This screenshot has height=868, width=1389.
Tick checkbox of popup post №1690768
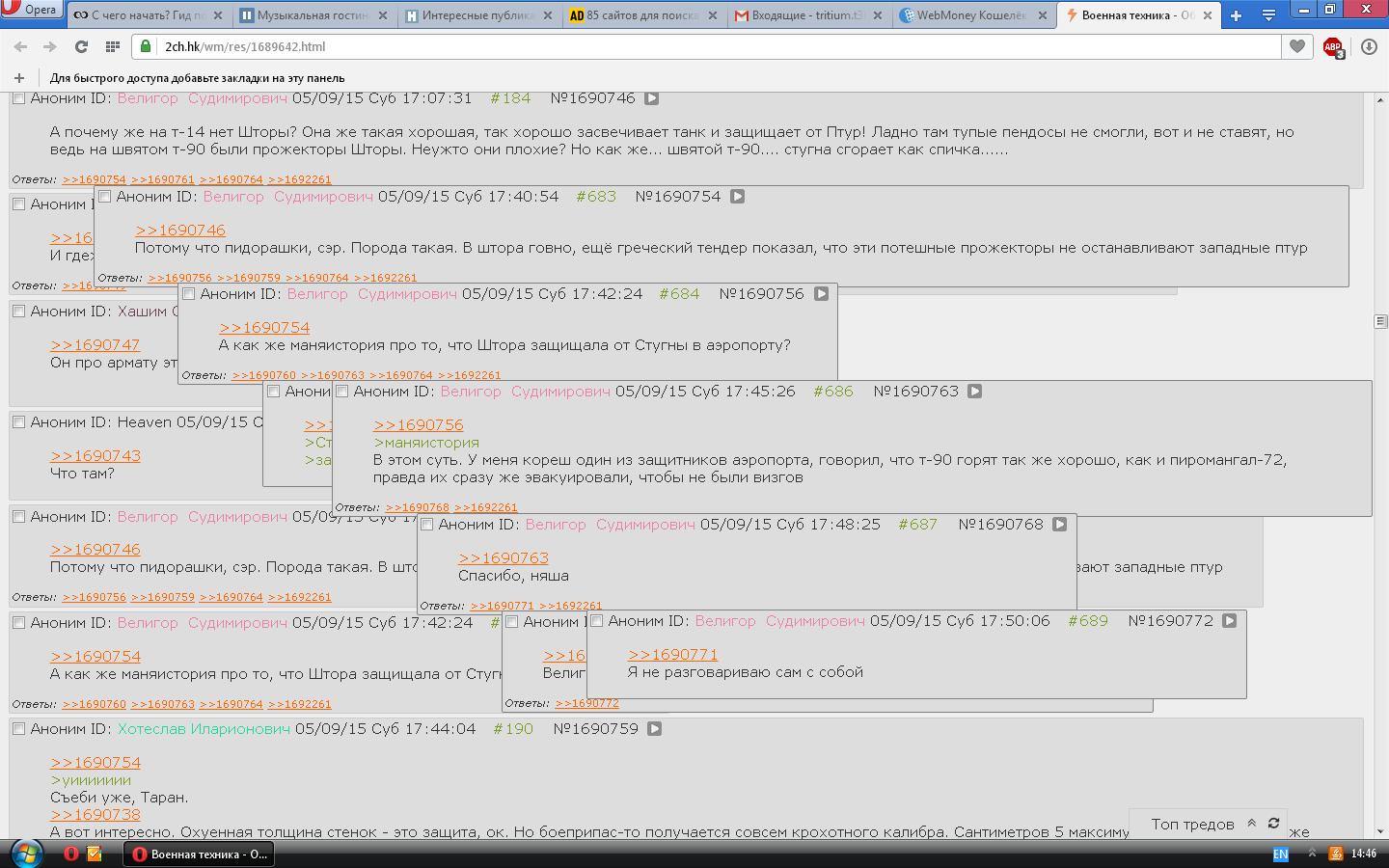click(x=426, y=525)
